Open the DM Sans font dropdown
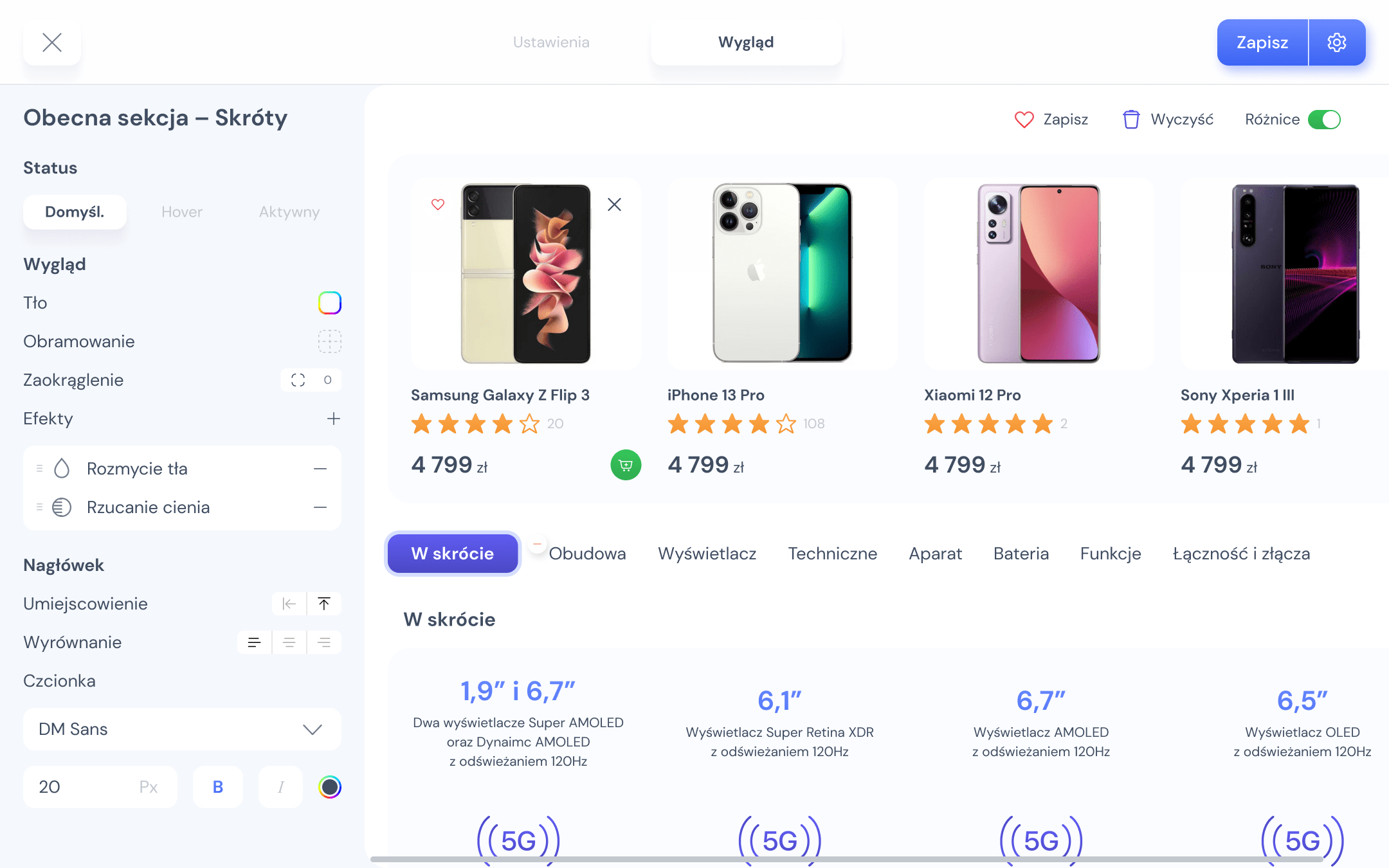The height and width of the screenshot is (868, 1389). [x=182, y=729]
